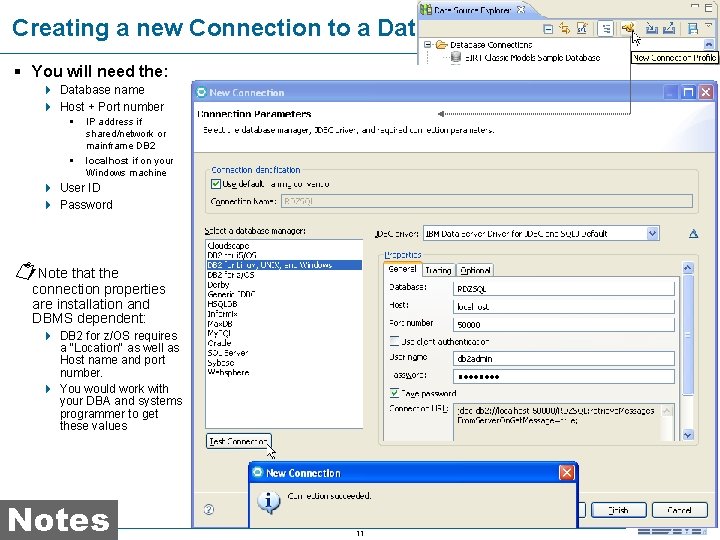Maximize the New Connection dialog window
The width and height of the screenshot is (720, 540).
click(688, 92)
